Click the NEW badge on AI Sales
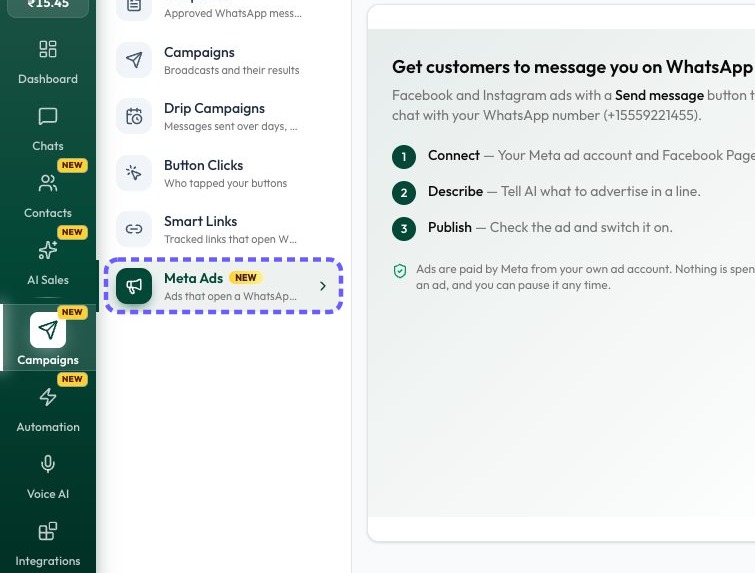 tap(72, 232)
